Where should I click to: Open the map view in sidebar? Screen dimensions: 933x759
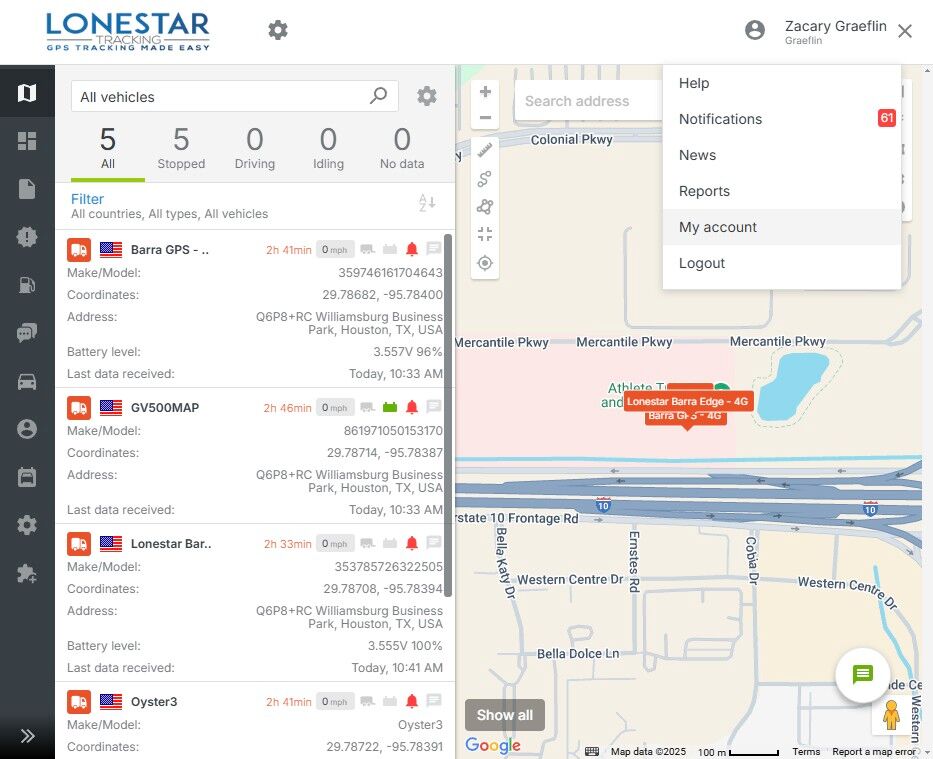[27, 92]
